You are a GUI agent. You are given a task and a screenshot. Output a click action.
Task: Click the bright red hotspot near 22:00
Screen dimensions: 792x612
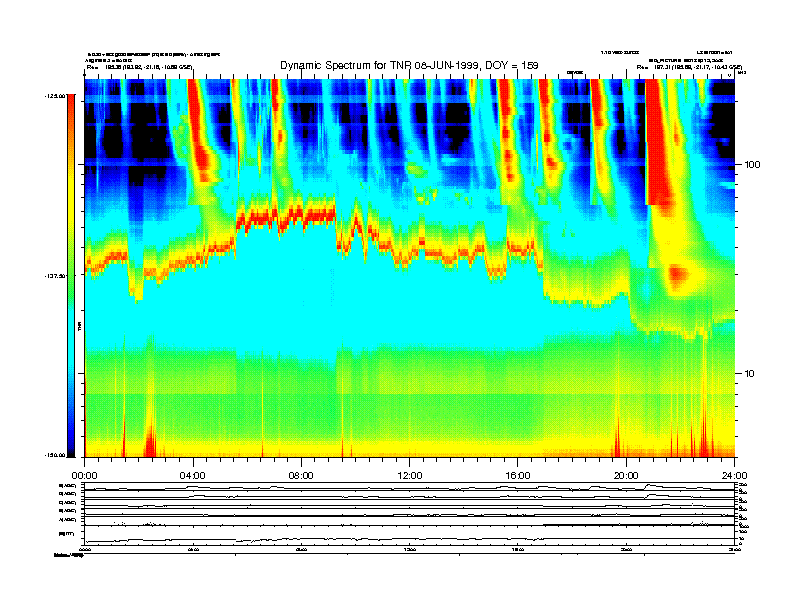[x=678, y=274]
